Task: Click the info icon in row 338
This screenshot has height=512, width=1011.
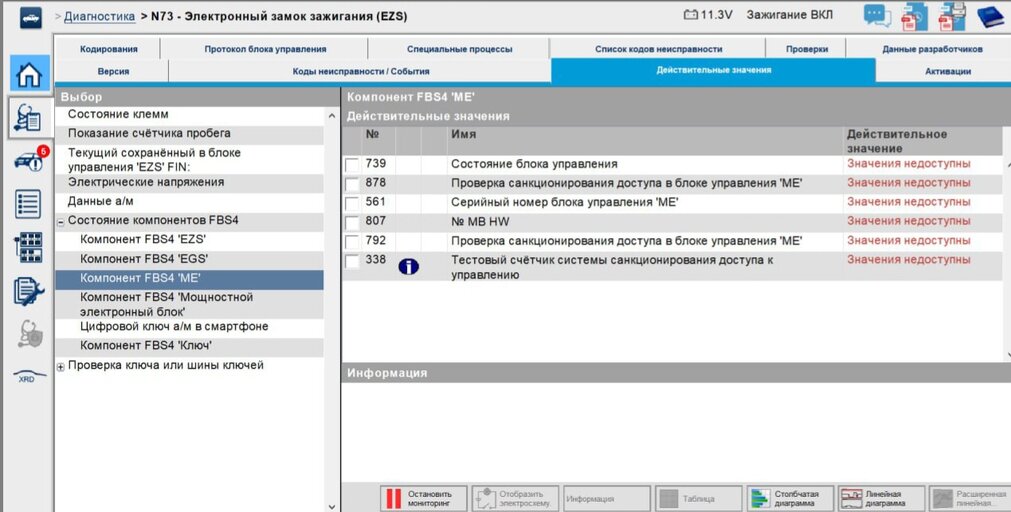Action: coord(408,266)
